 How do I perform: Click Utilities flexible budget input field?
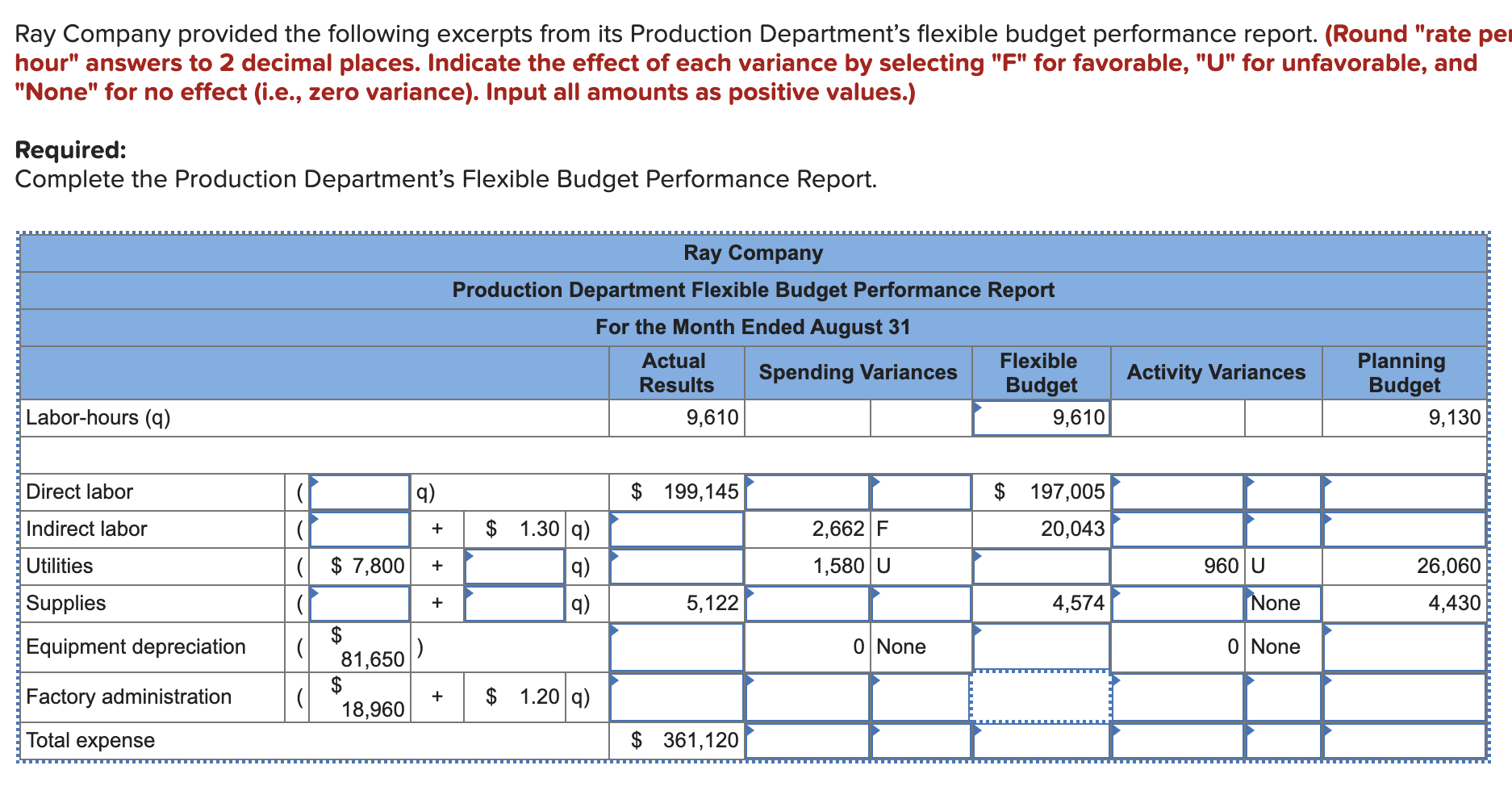pyautogui.click(x=1041, y=566)
